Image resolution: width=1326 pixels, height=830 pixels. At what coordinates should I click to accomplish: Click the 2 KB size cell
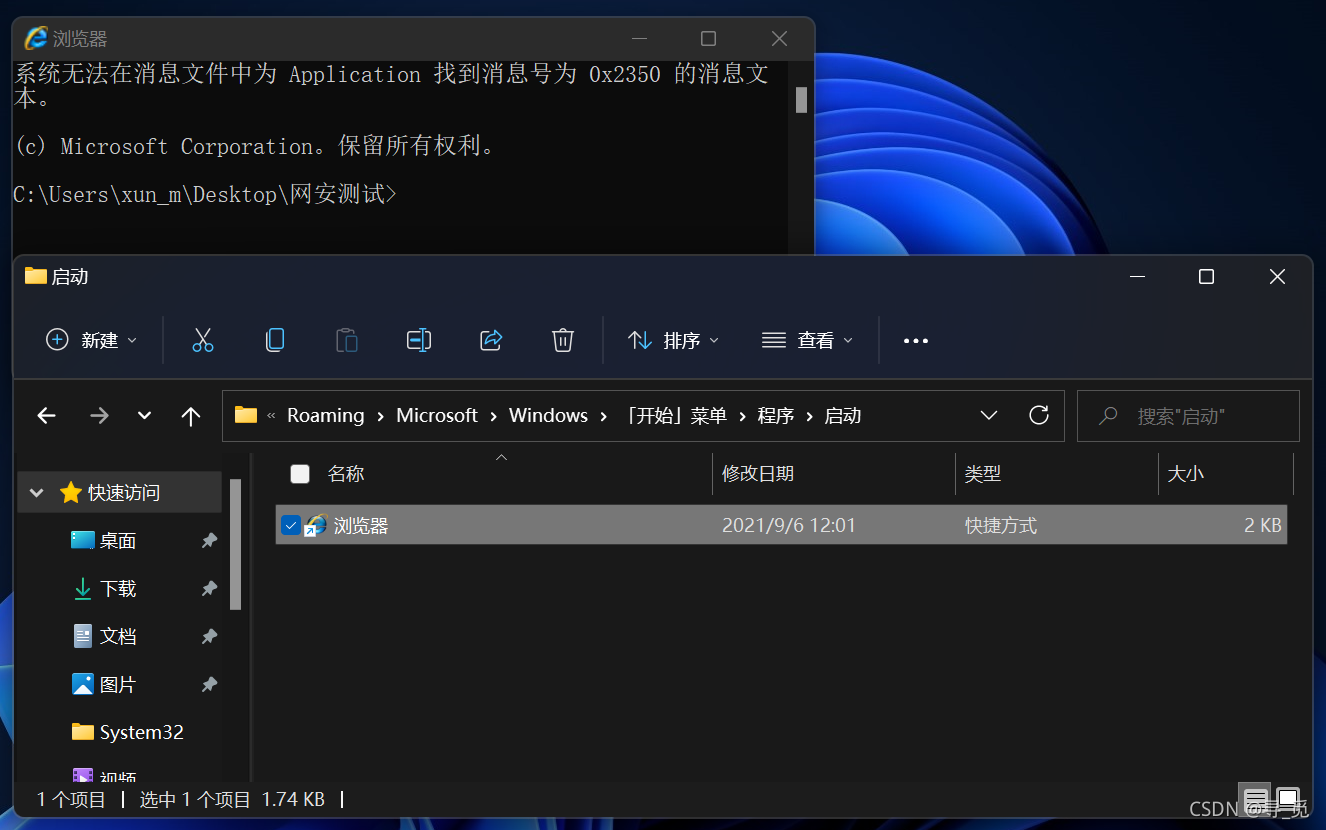coord(1263,525)
